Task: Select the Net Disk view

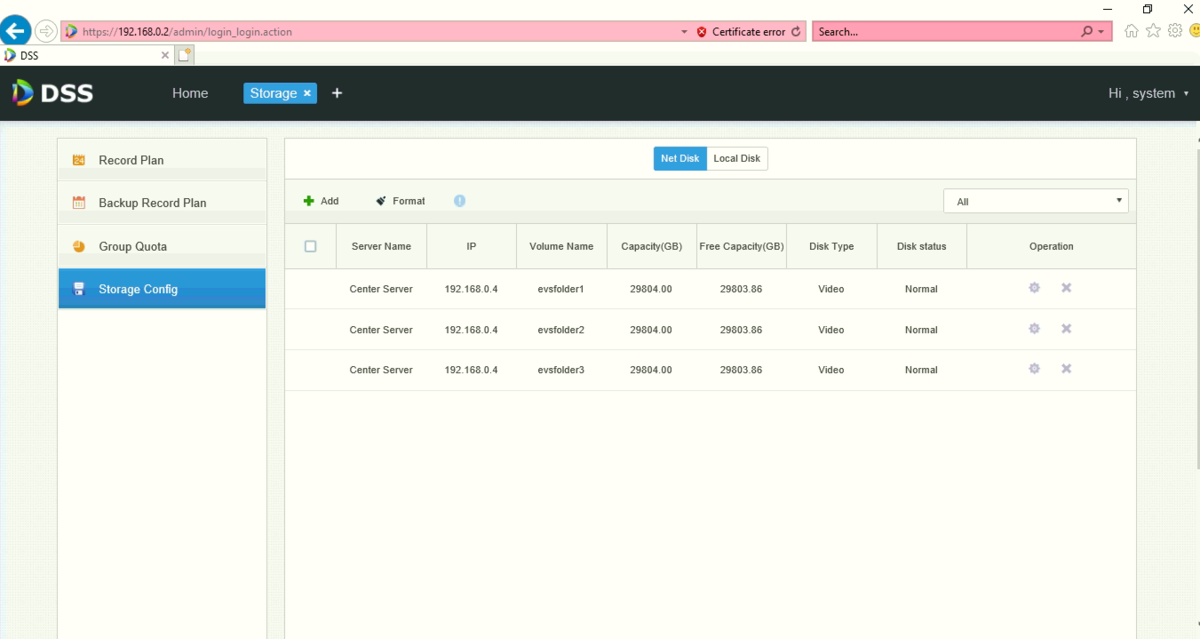Action: (x=680, y=159)
